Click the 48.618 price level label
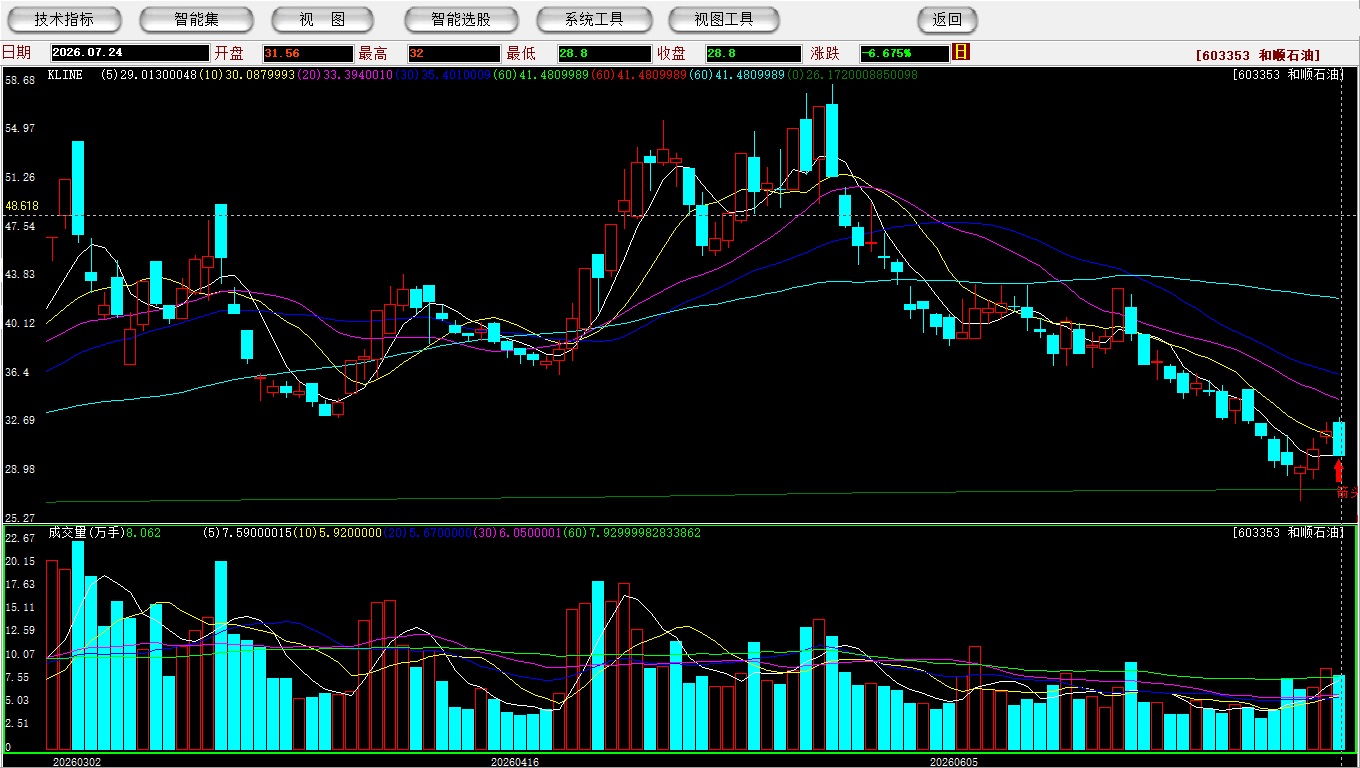 pos(22,206)
